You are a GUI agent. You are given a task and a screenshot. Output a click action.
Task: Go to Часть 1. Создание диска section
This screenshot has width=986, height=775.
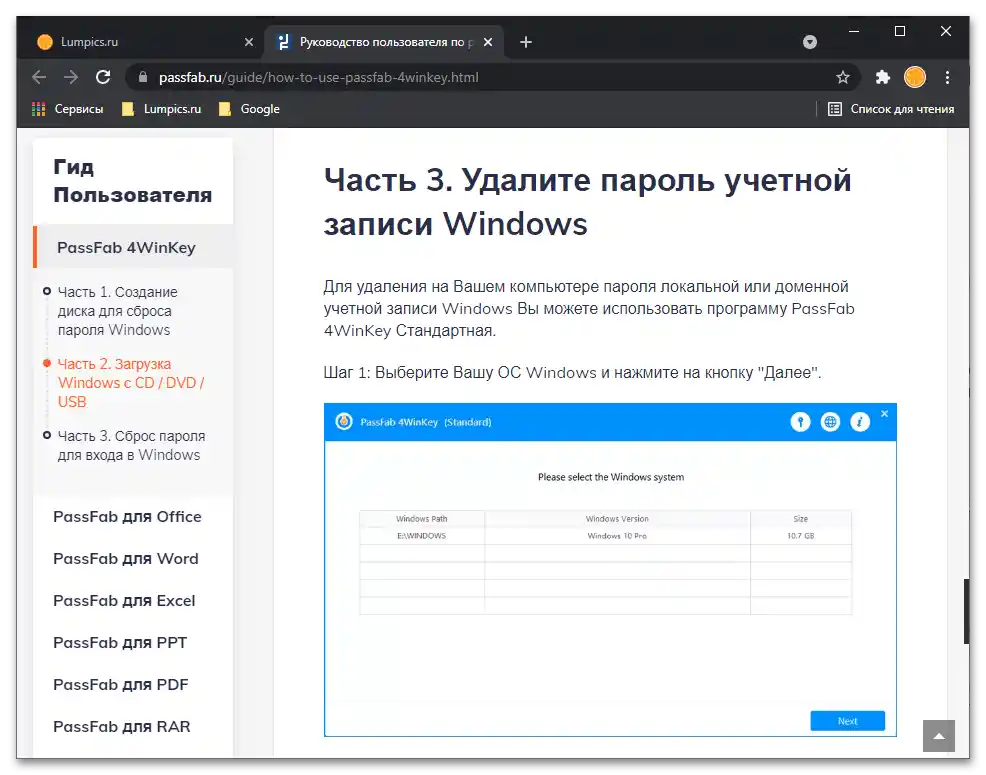[118, 311]
